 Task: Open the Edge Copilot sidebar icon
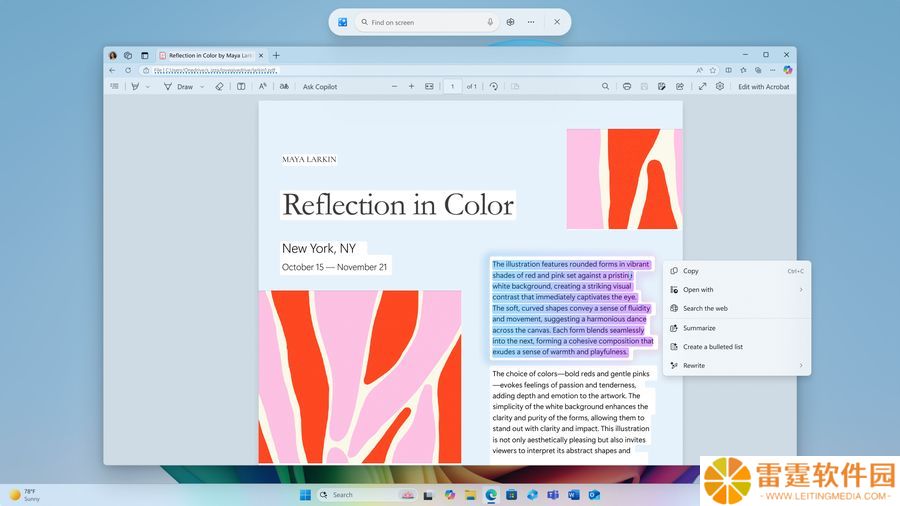tap(788, 70)
